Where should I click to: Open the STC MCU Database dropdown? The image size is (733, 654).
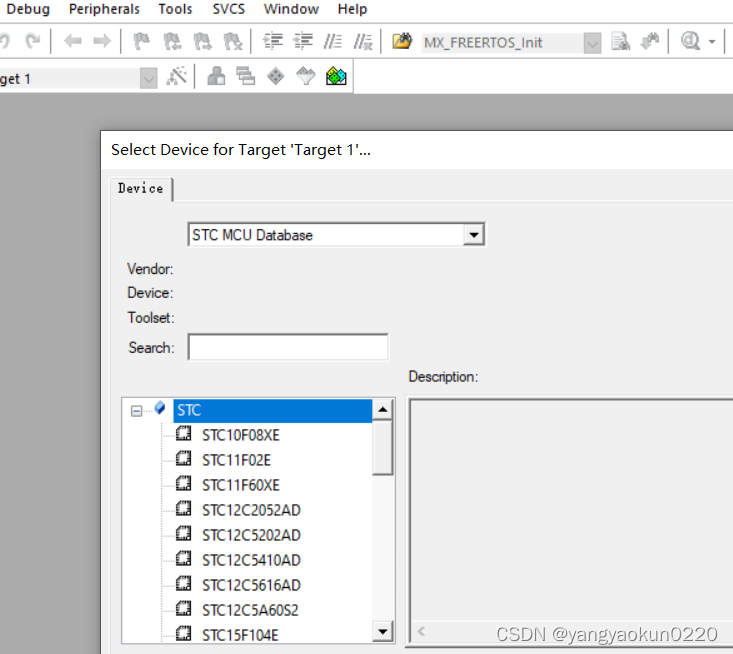[x=474, y=235]
